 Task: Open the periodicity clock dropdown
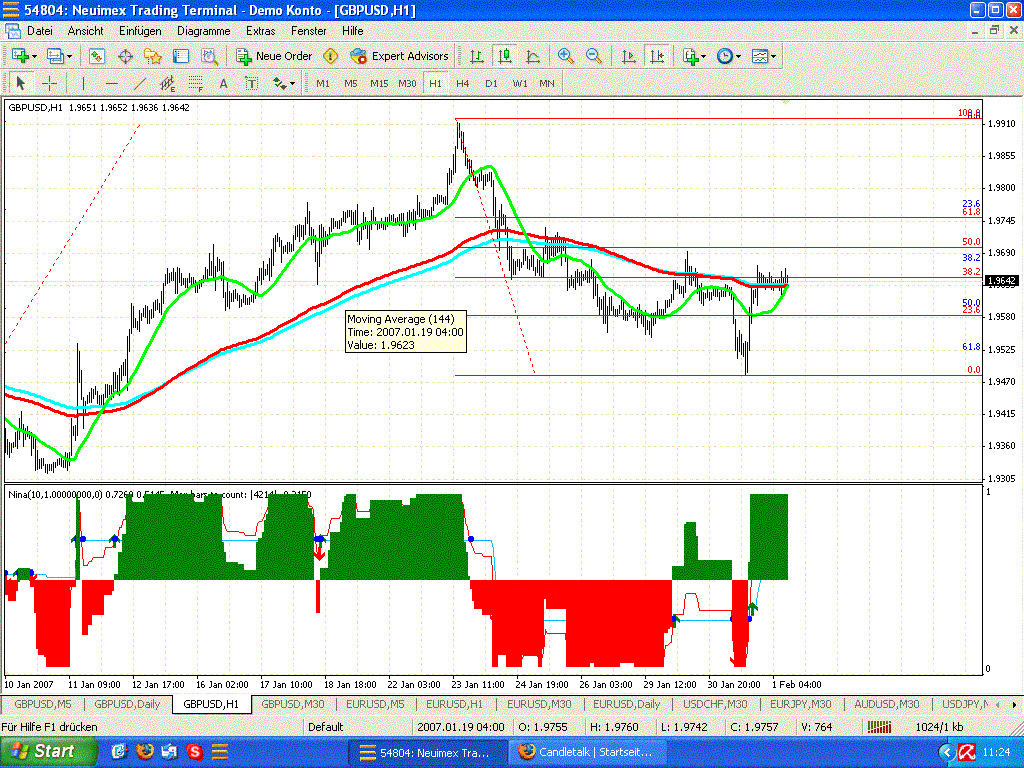(738, 56)
